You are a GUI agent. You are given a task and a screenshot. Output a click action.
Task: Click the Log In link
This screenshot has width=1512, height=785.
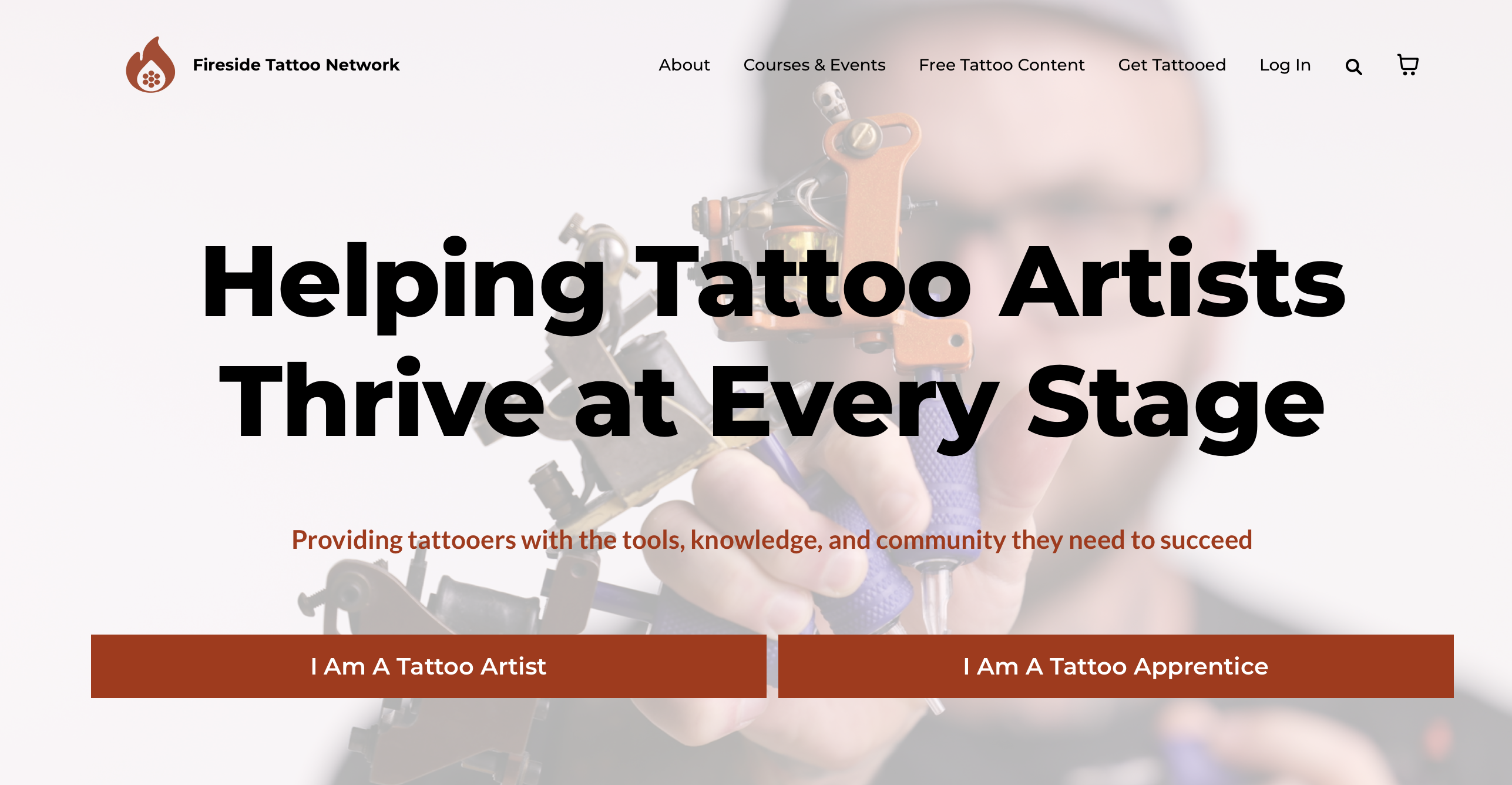point(1285,65)
